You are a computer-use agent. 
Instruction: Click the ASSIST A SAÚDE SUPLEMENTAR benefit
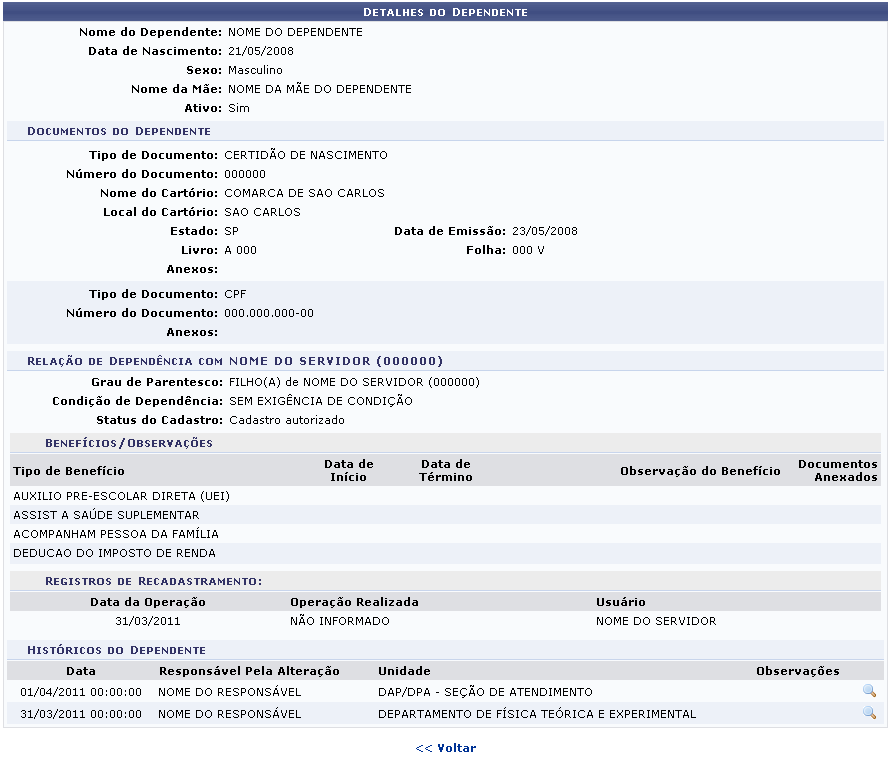coord(106,515)
